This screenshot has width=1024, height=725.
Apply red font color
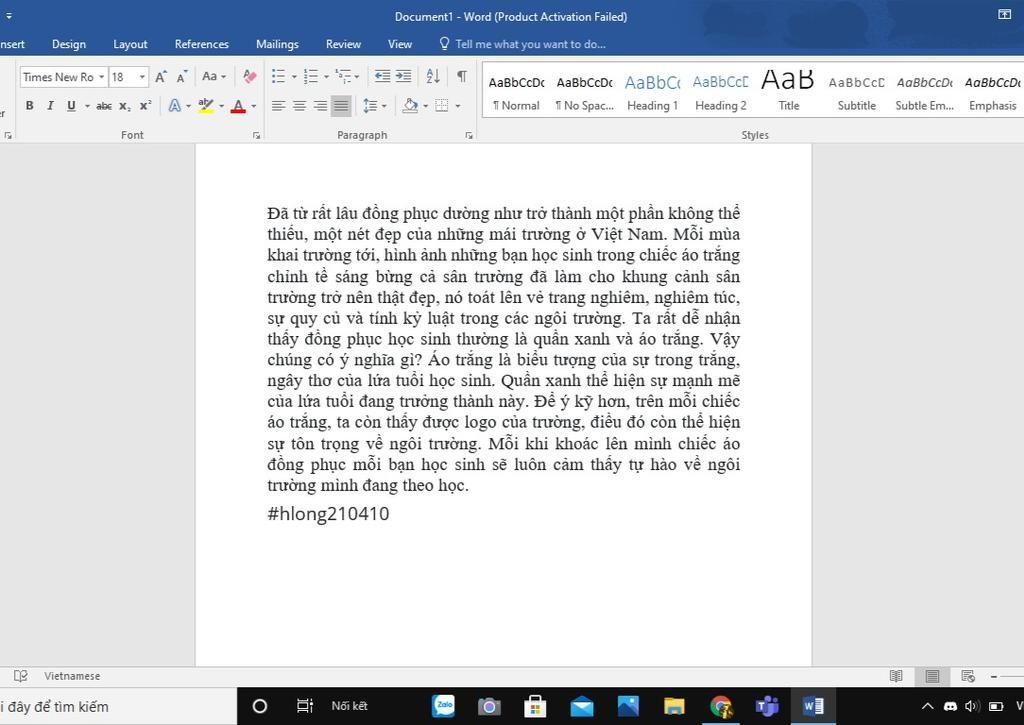tap(238, 105)
